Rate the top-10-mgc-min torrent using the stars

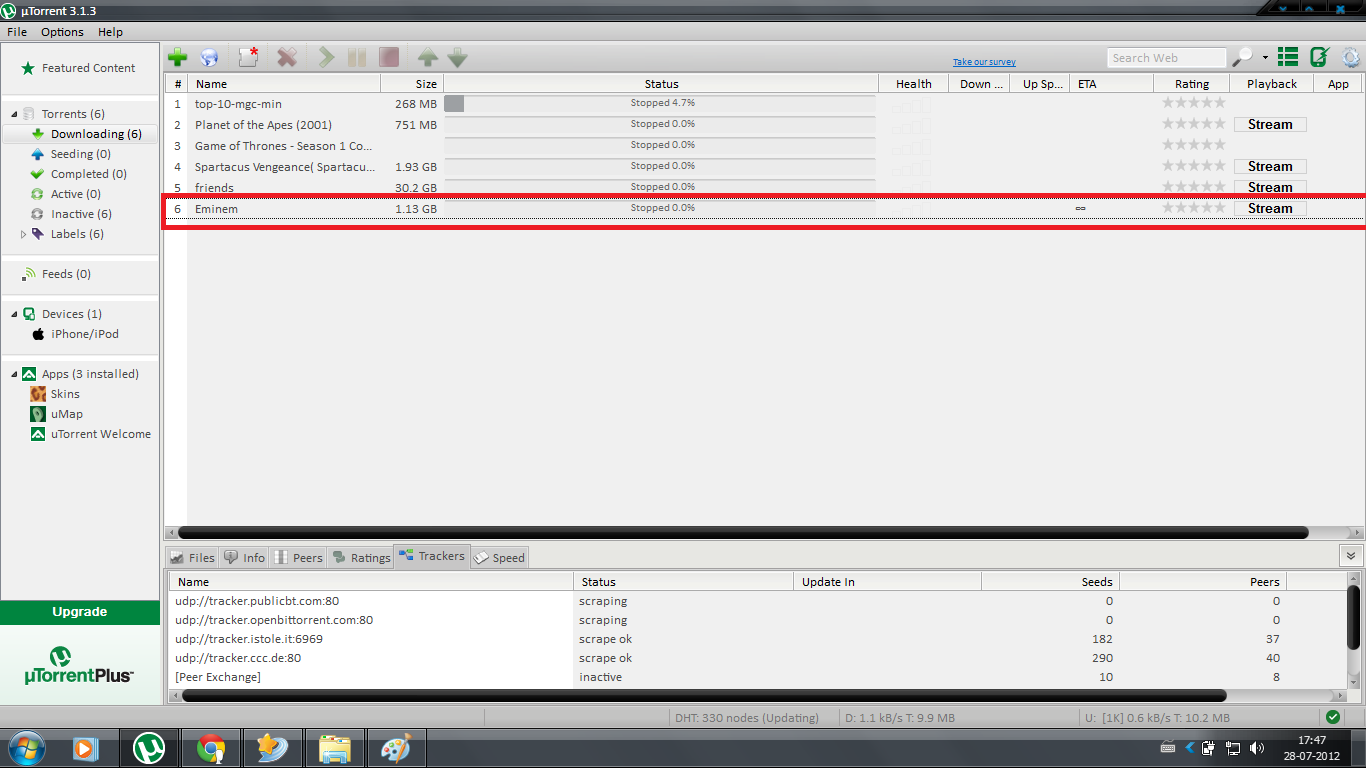(x=1192, y=103)
